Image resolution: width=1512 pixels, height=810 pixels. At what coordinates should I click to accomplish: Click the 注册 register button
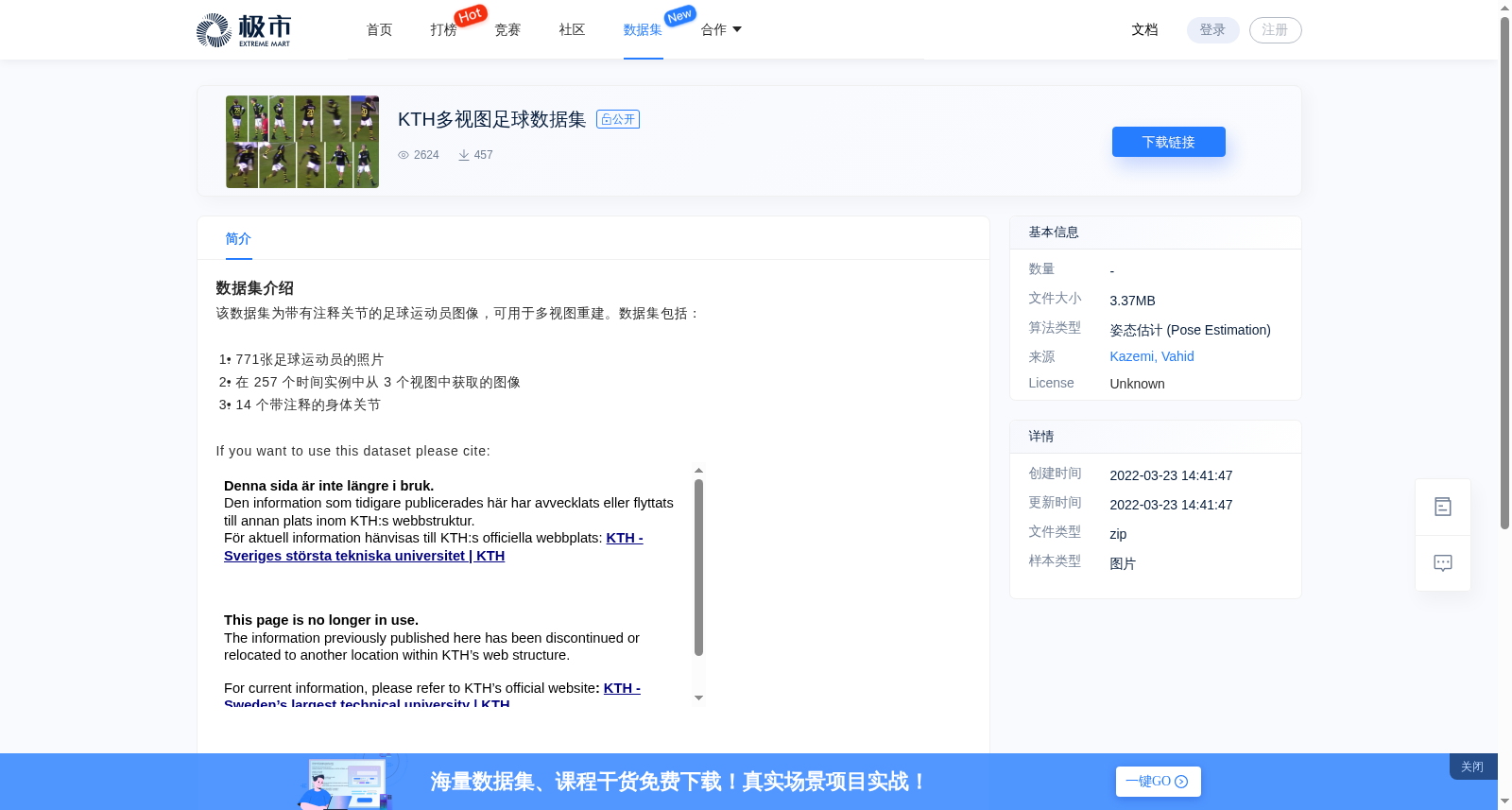(1275, 30)
